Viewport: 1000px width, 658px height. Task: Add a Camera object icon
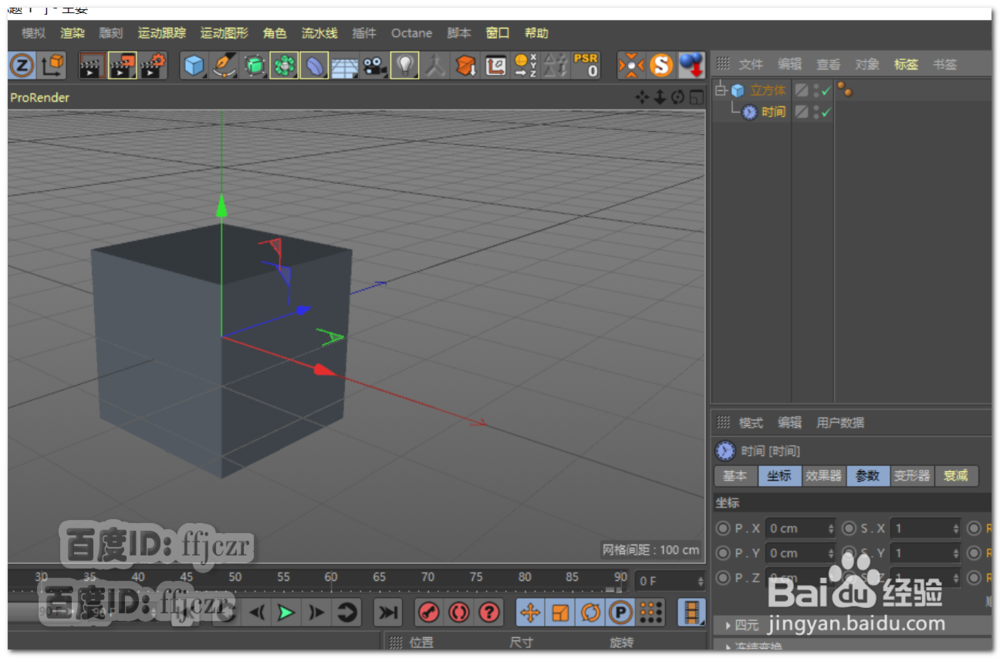point(374,65)
